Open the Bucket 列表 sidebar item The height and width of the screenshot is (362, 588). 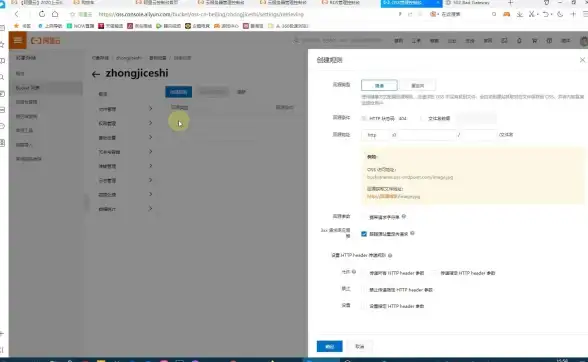coord(46,88)
